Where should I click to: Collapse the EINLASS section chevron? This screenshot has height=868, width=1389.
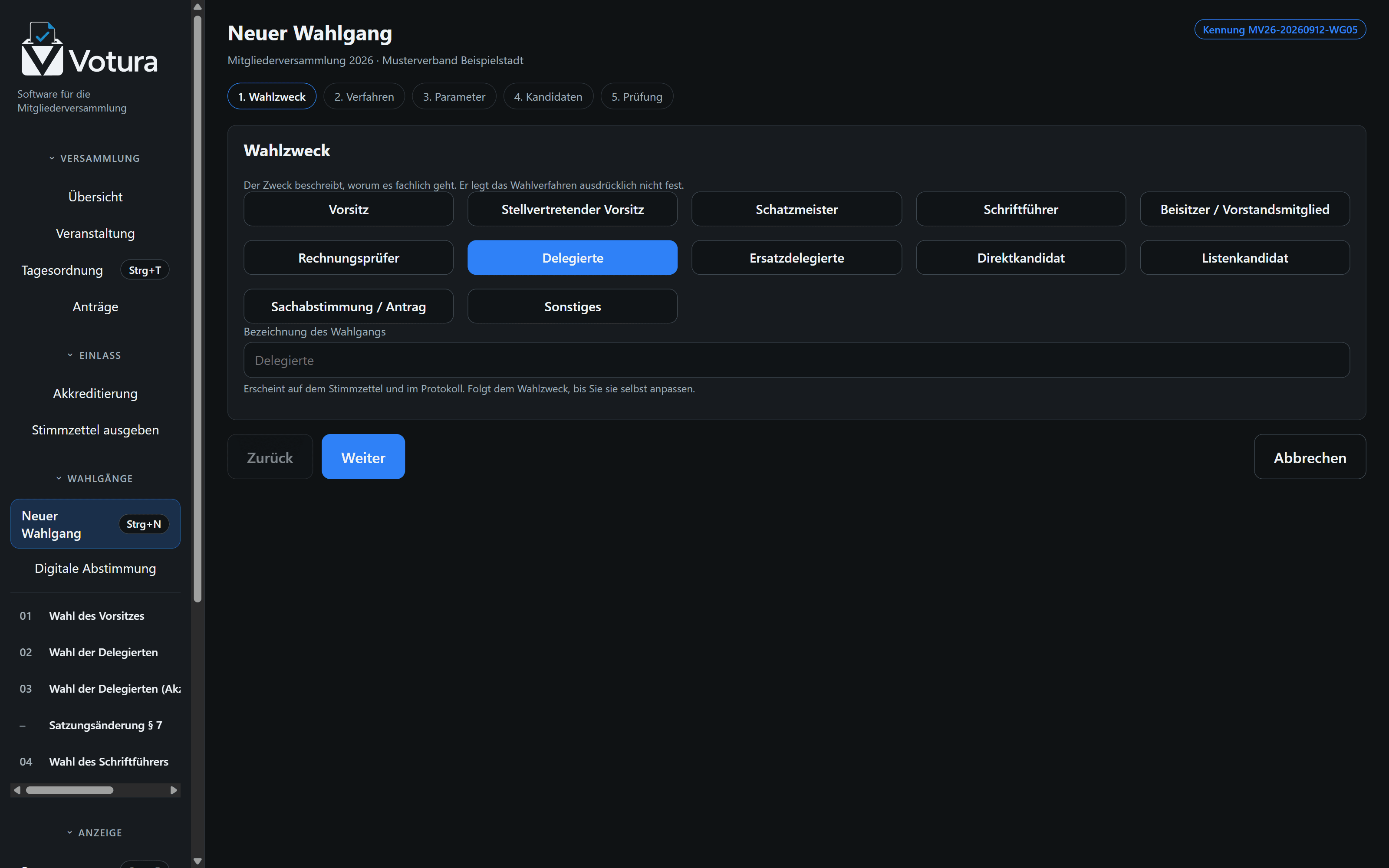(70, 355)
